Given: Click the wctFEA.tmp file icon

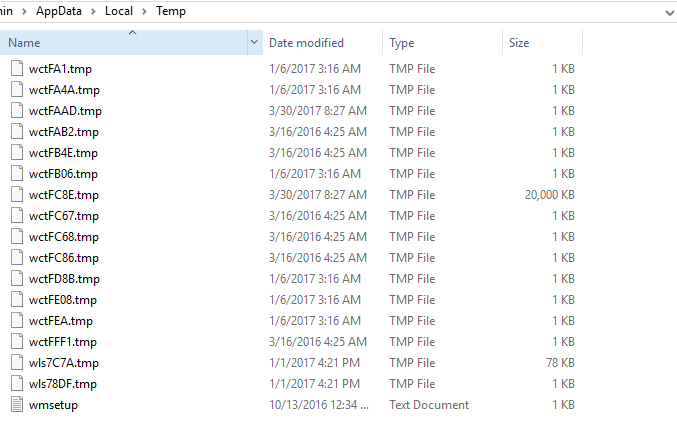Looking at the screenshot, I should point(17,320).
